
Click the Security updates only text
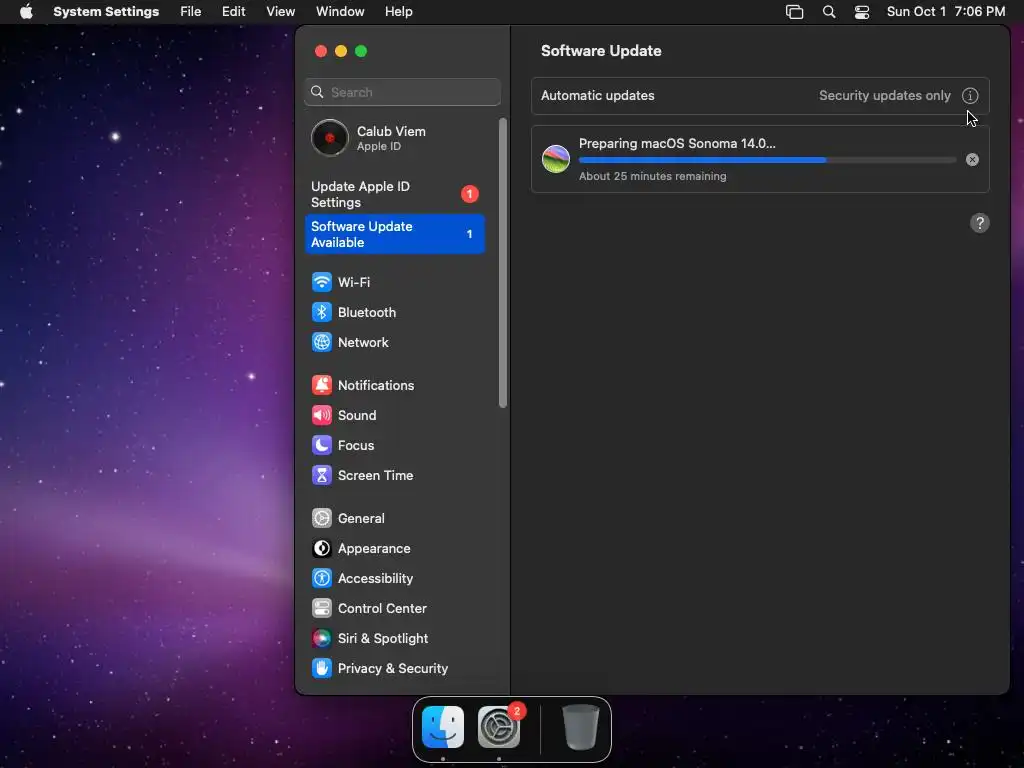884,96
